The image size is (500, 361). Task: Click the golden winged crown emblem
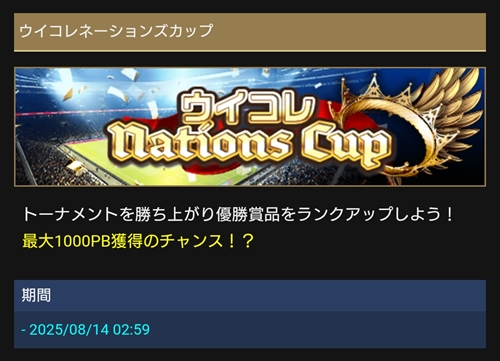[x=410, y=125]
